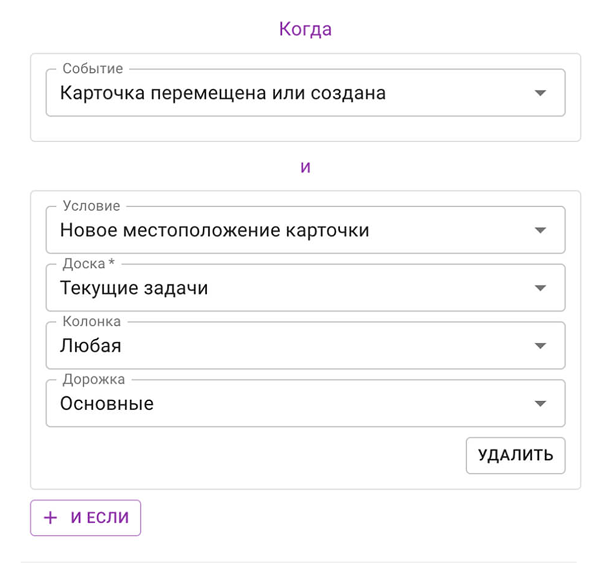Open the 'Текущие задачи' board selector

(x=305, y=288)
